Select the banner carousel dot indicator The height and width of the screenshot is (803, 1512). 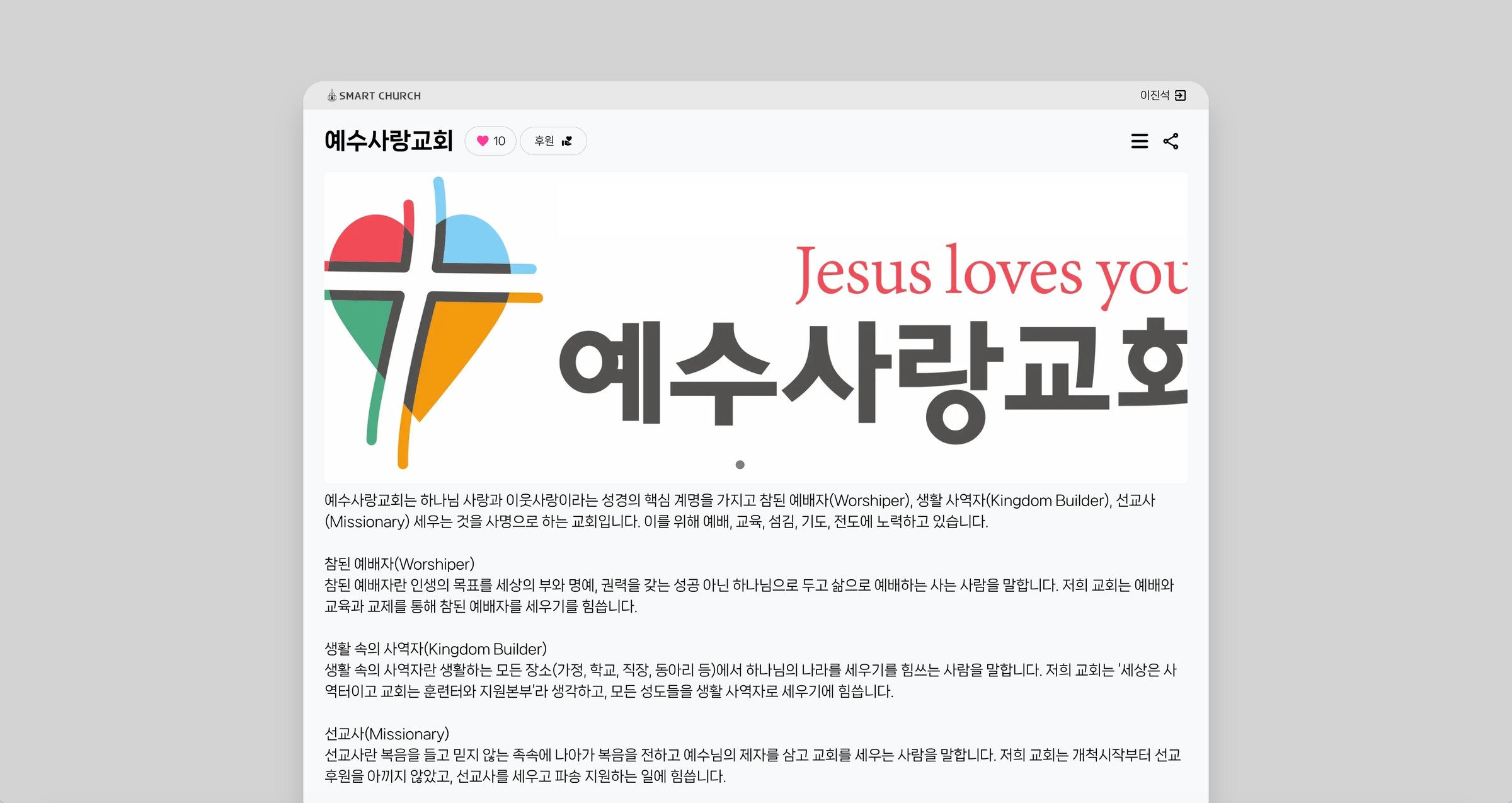point(740,465)
